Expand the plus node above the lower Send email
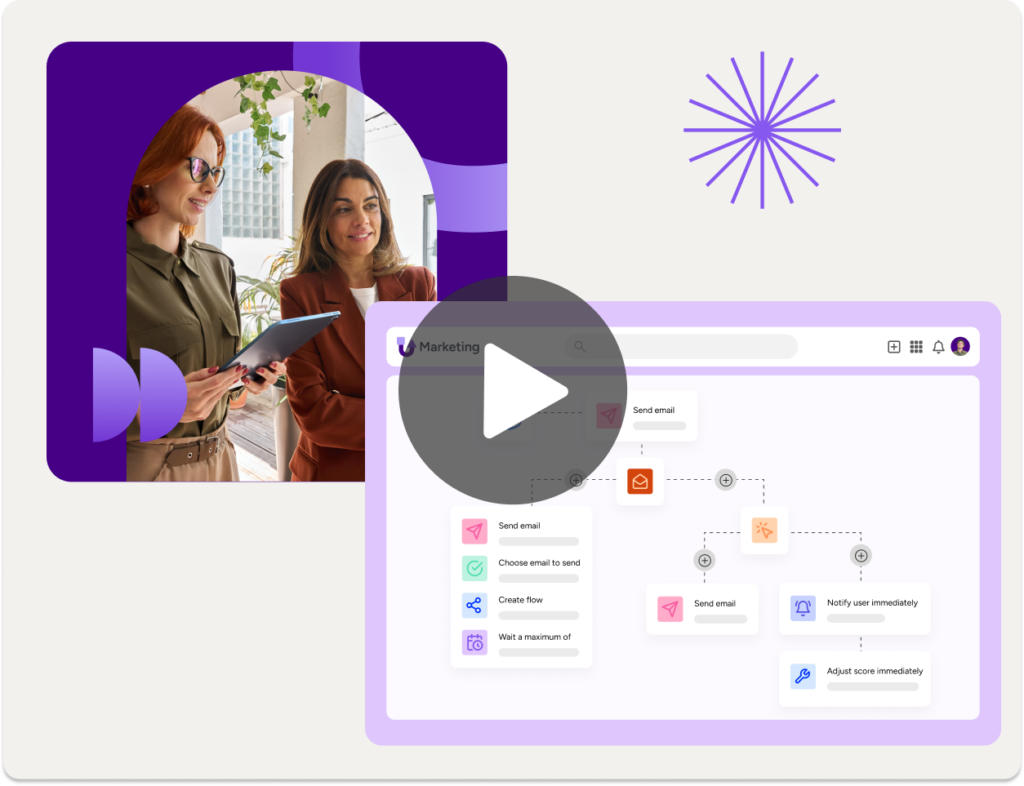 (x=704, y=560)
